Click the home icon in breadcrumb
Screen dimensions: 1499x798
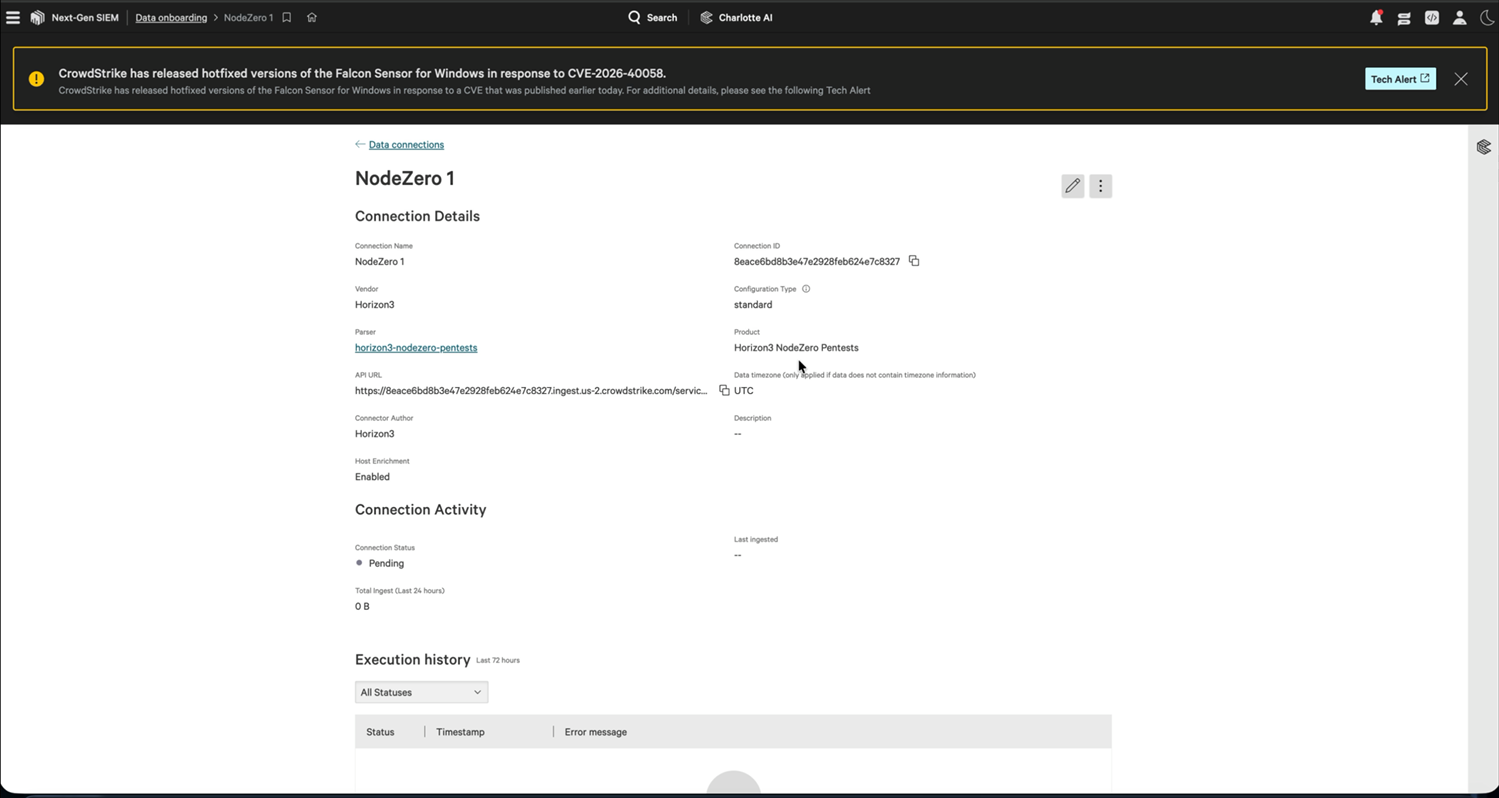point(312,18)
